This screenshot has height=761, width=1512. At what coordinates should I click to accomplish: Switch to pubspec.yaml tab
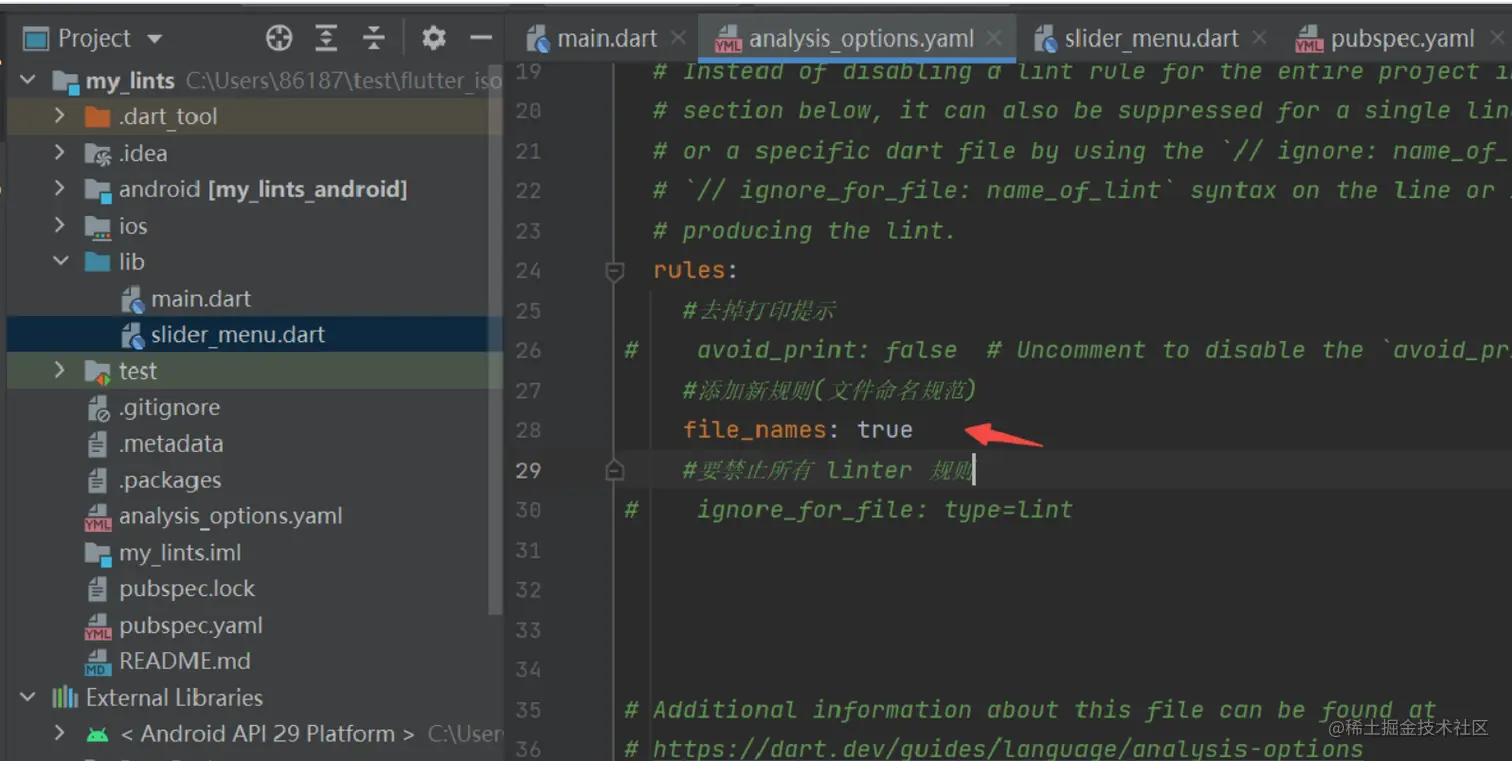tap(1402, 39)
